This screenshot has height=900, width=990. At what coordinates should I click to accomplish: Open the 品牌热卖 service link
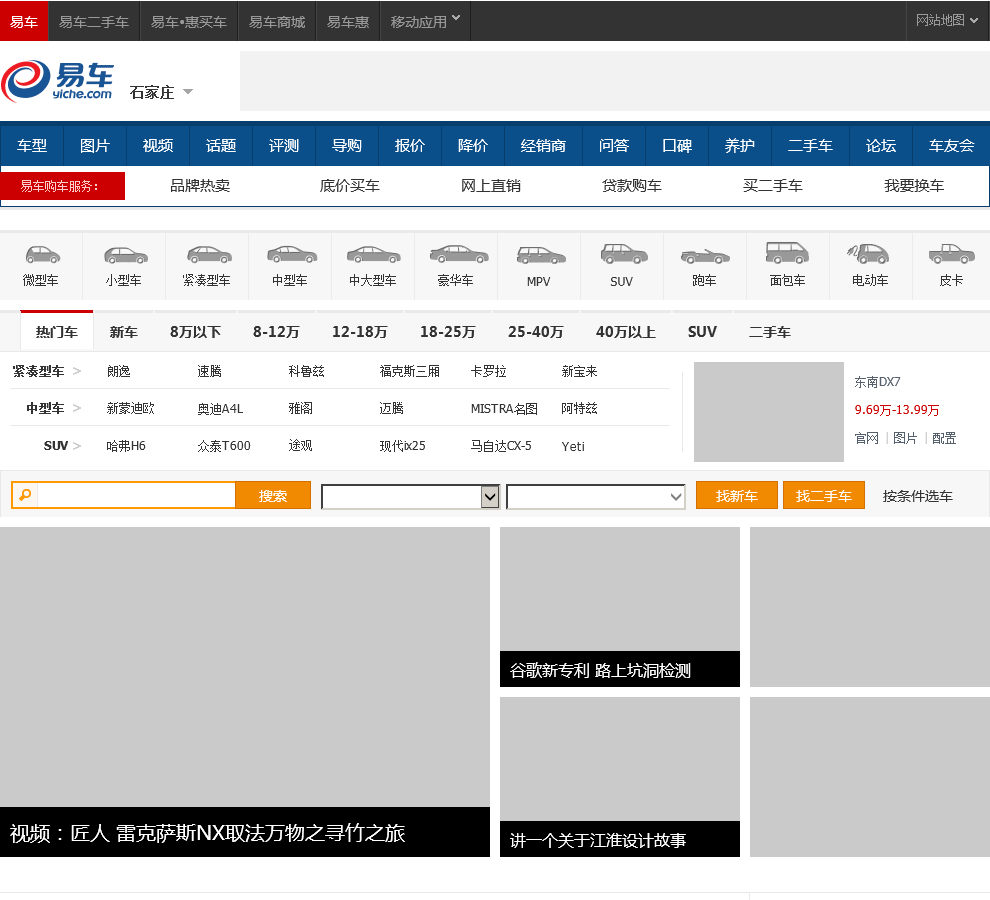tap(200, 186)
